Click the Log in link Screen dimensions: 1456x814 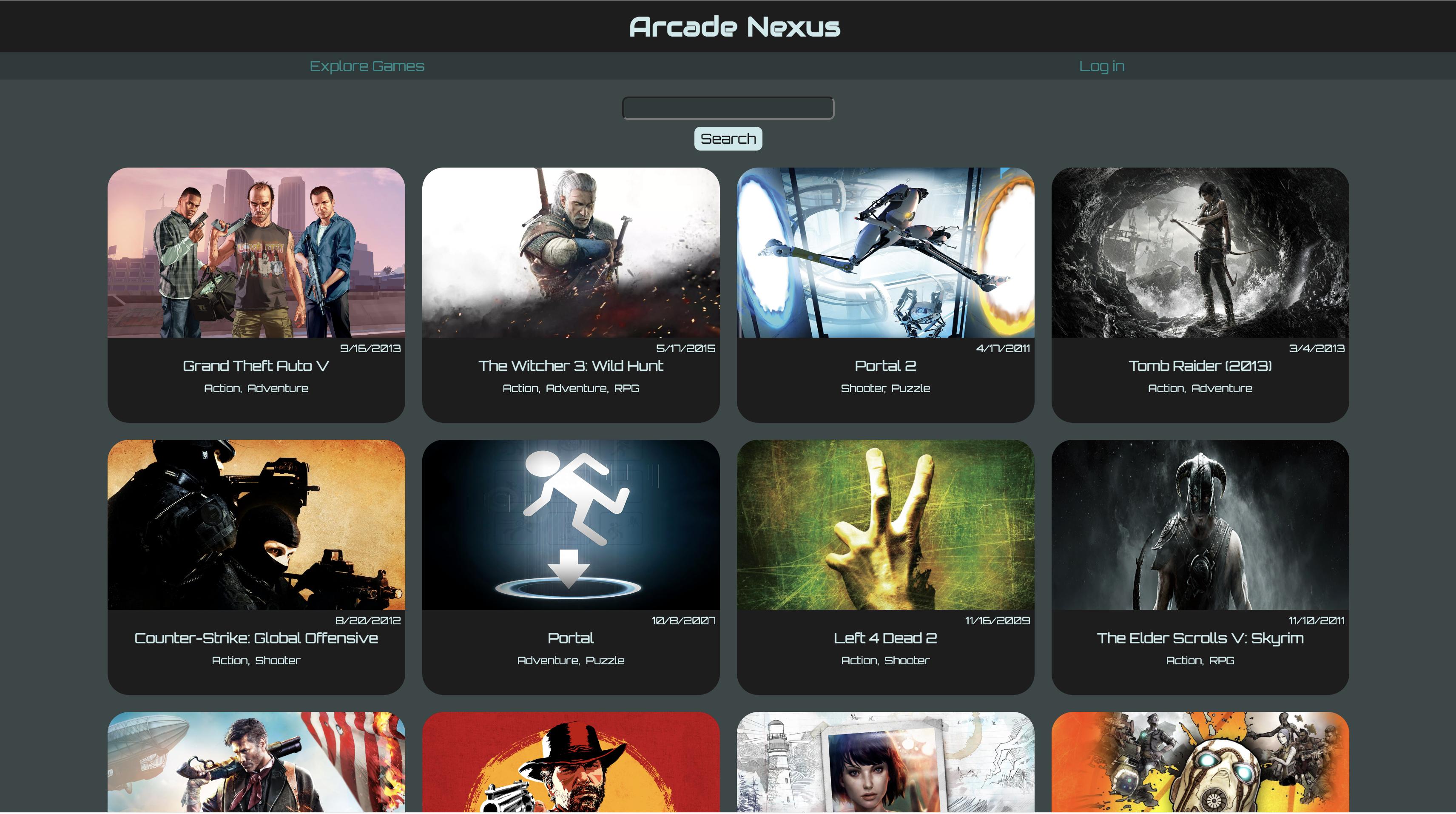click(x=1102, y=66)
